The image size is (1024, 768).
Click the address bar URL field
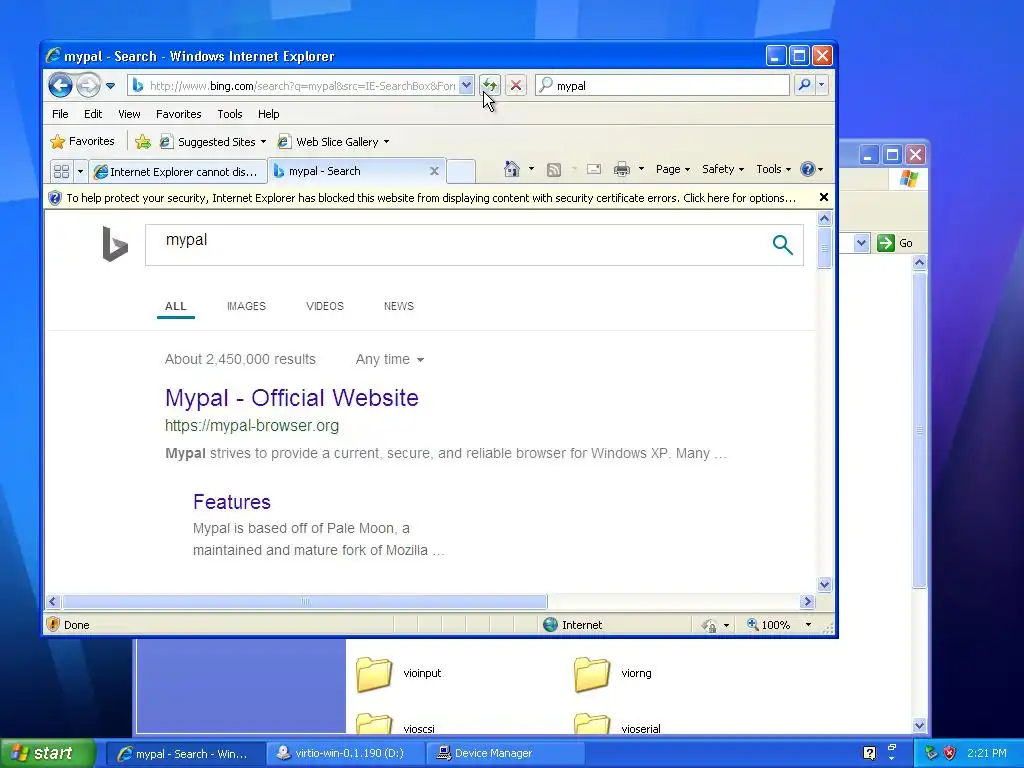point(302,86)
